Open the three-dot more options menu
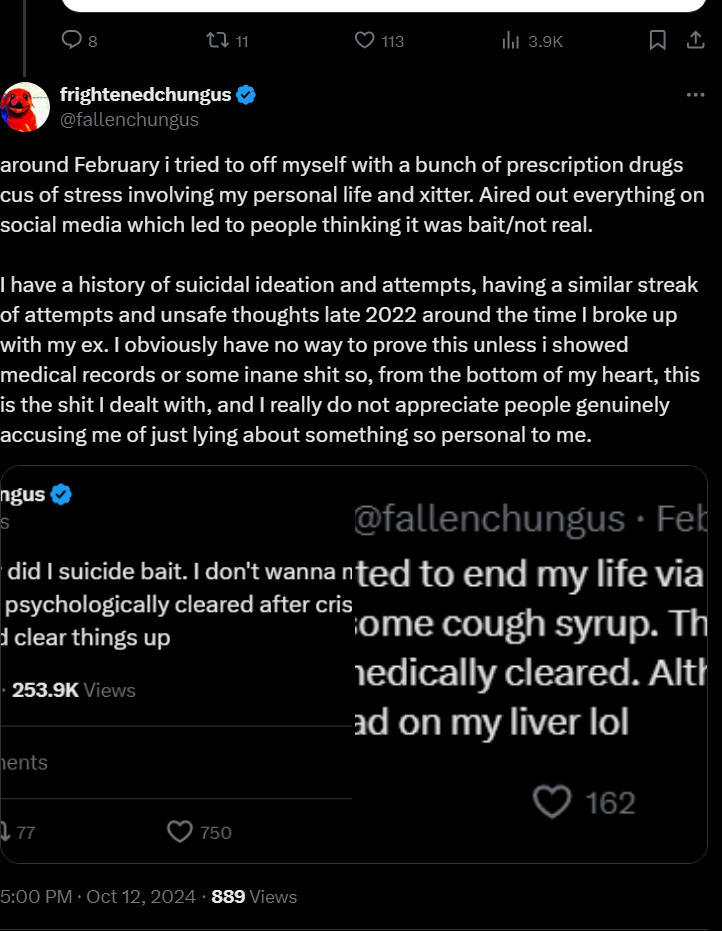 pos(695,95)
